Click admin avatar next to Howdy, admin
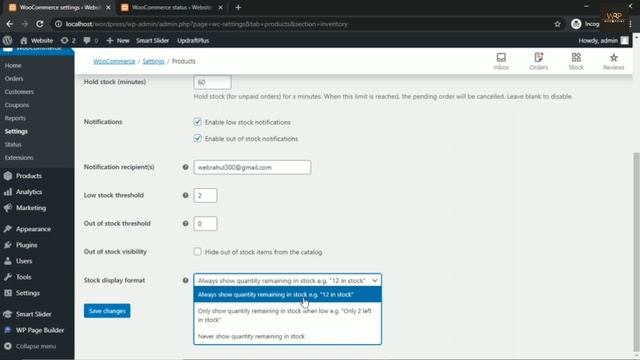The height and width of the screenshot is (360, 640). coord(624,40)
